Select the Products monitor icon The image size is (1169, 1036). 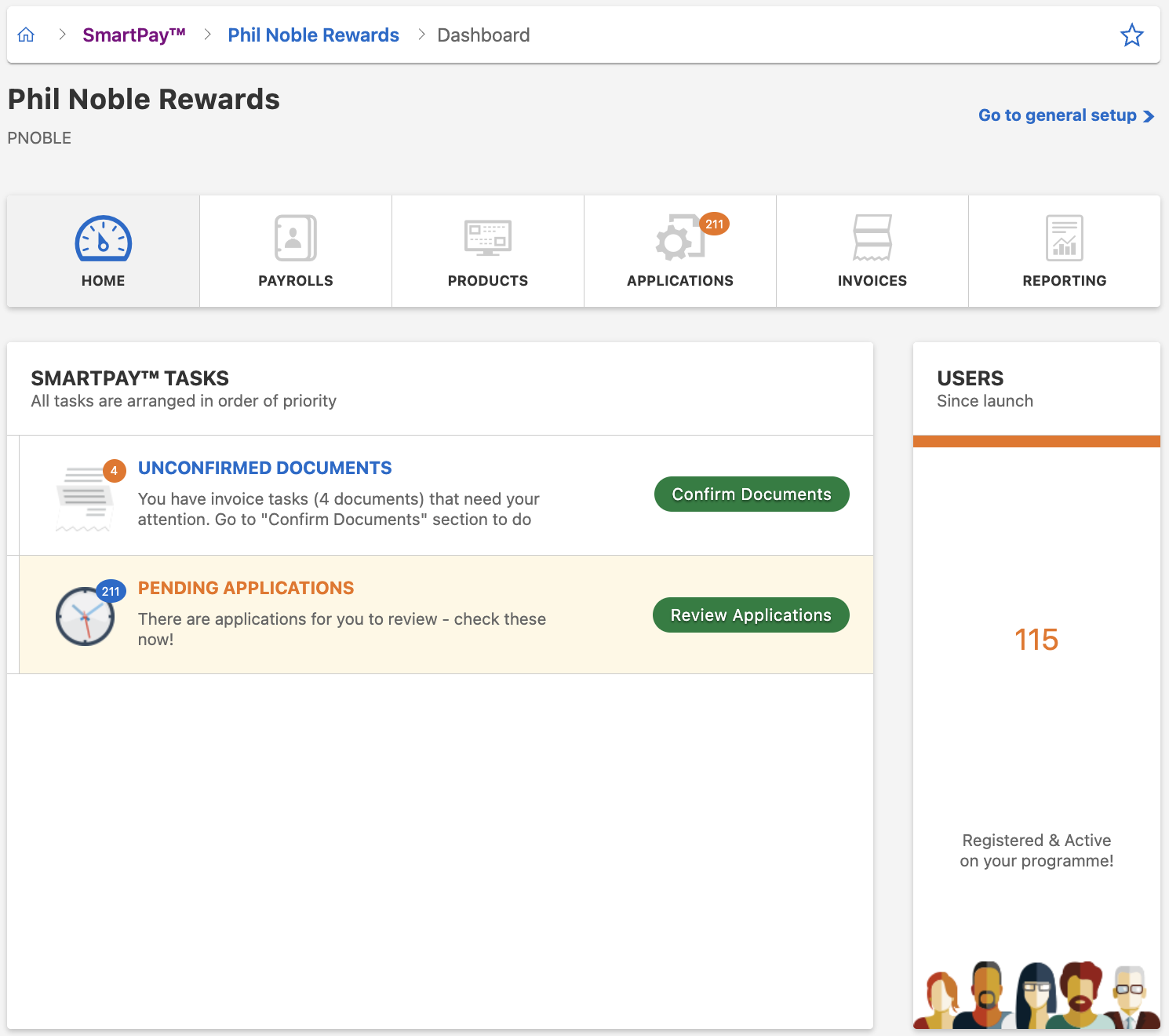coord(487,238)
